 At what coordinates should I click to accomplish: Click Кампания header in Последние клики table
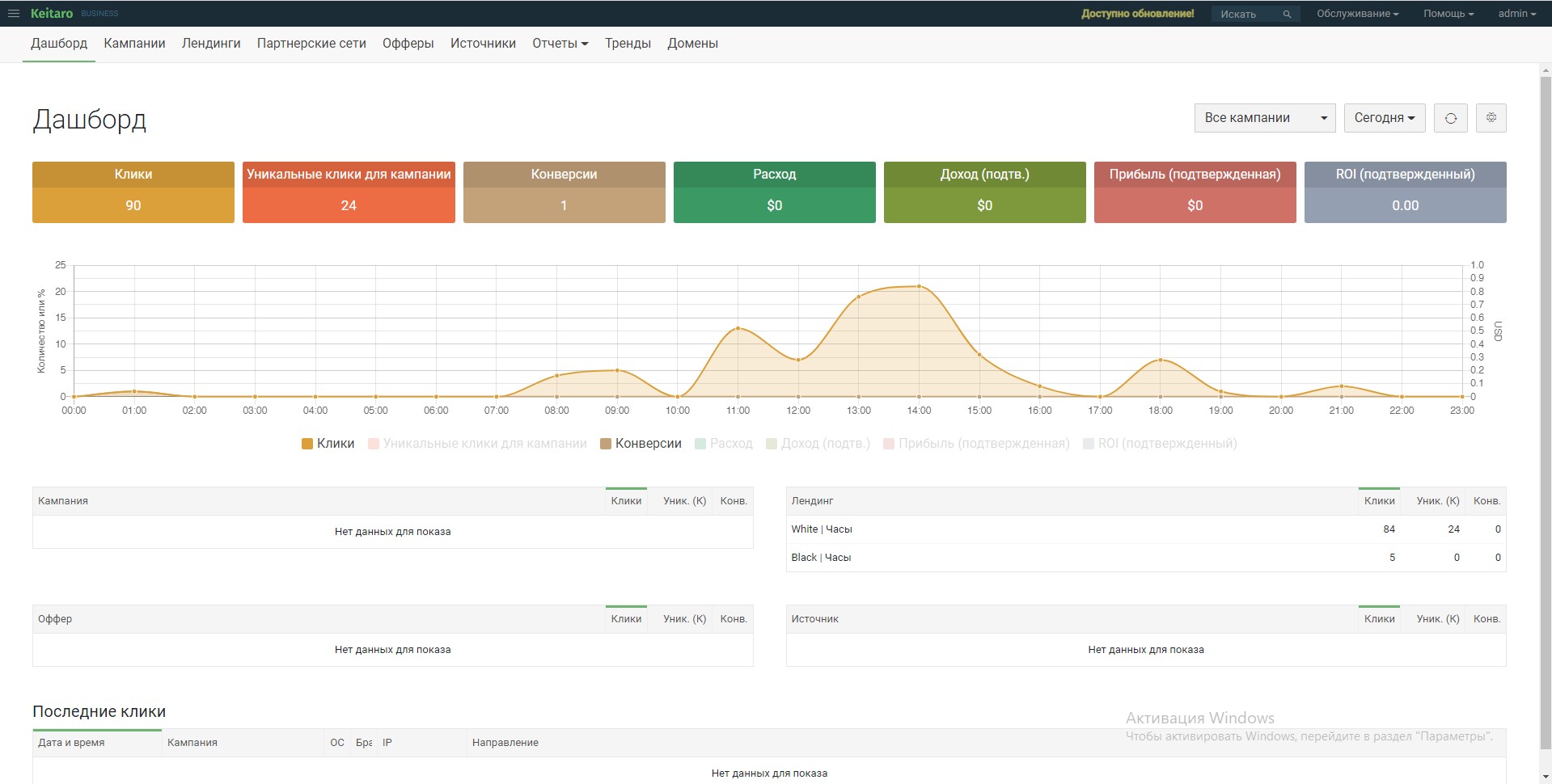point(243,743)
